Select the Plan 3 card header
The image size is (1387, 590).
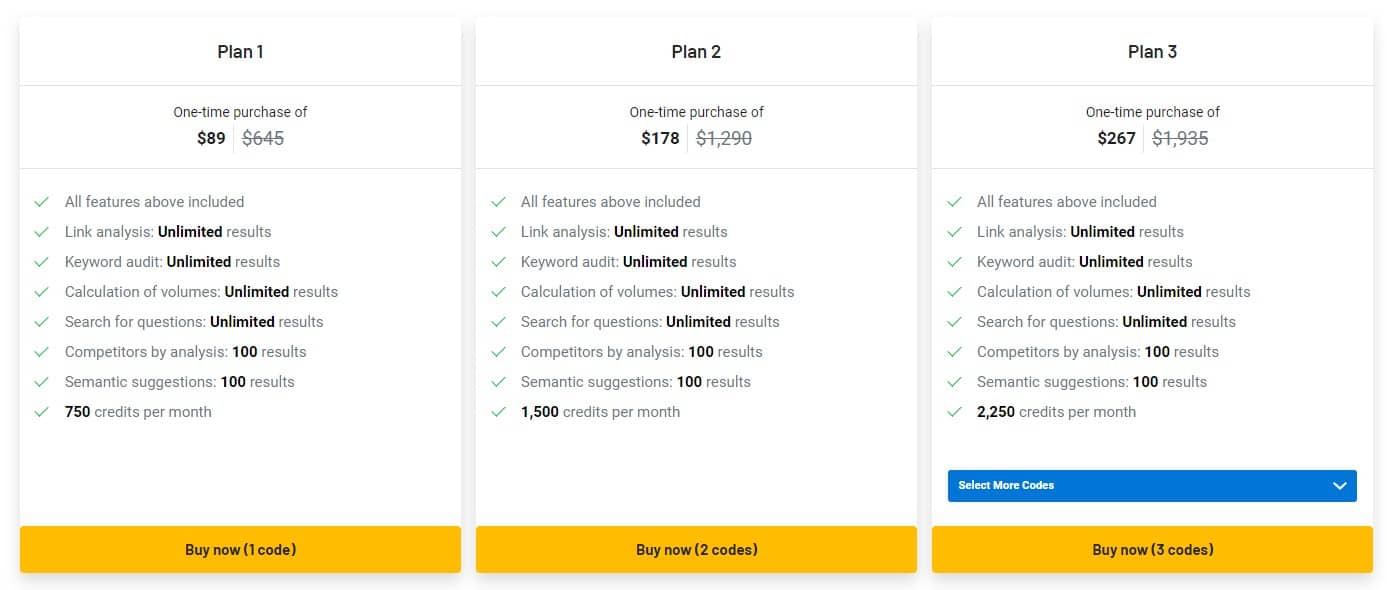pos(1152,51)
